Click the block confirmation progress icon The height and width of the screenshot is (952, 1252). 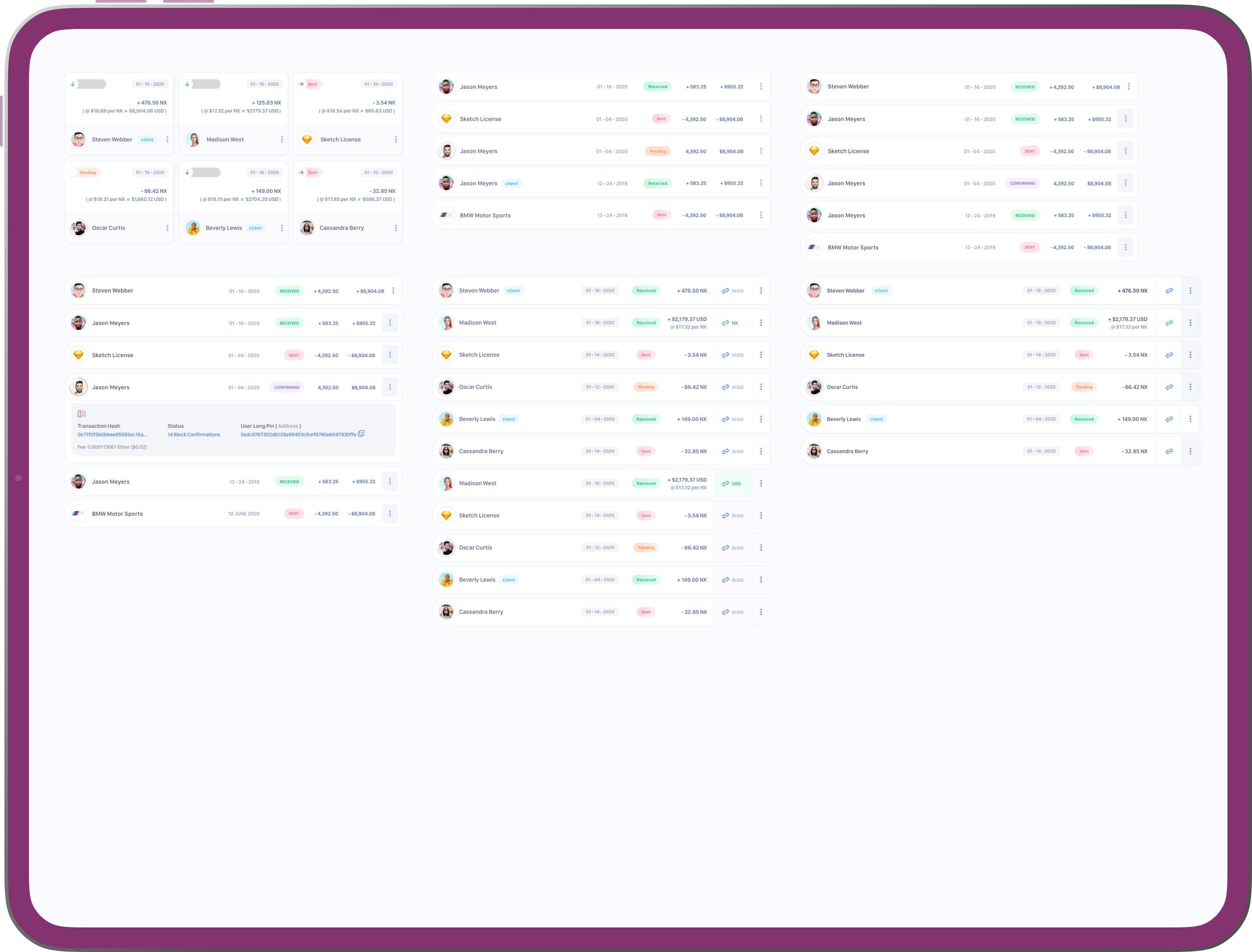(82, 414)
